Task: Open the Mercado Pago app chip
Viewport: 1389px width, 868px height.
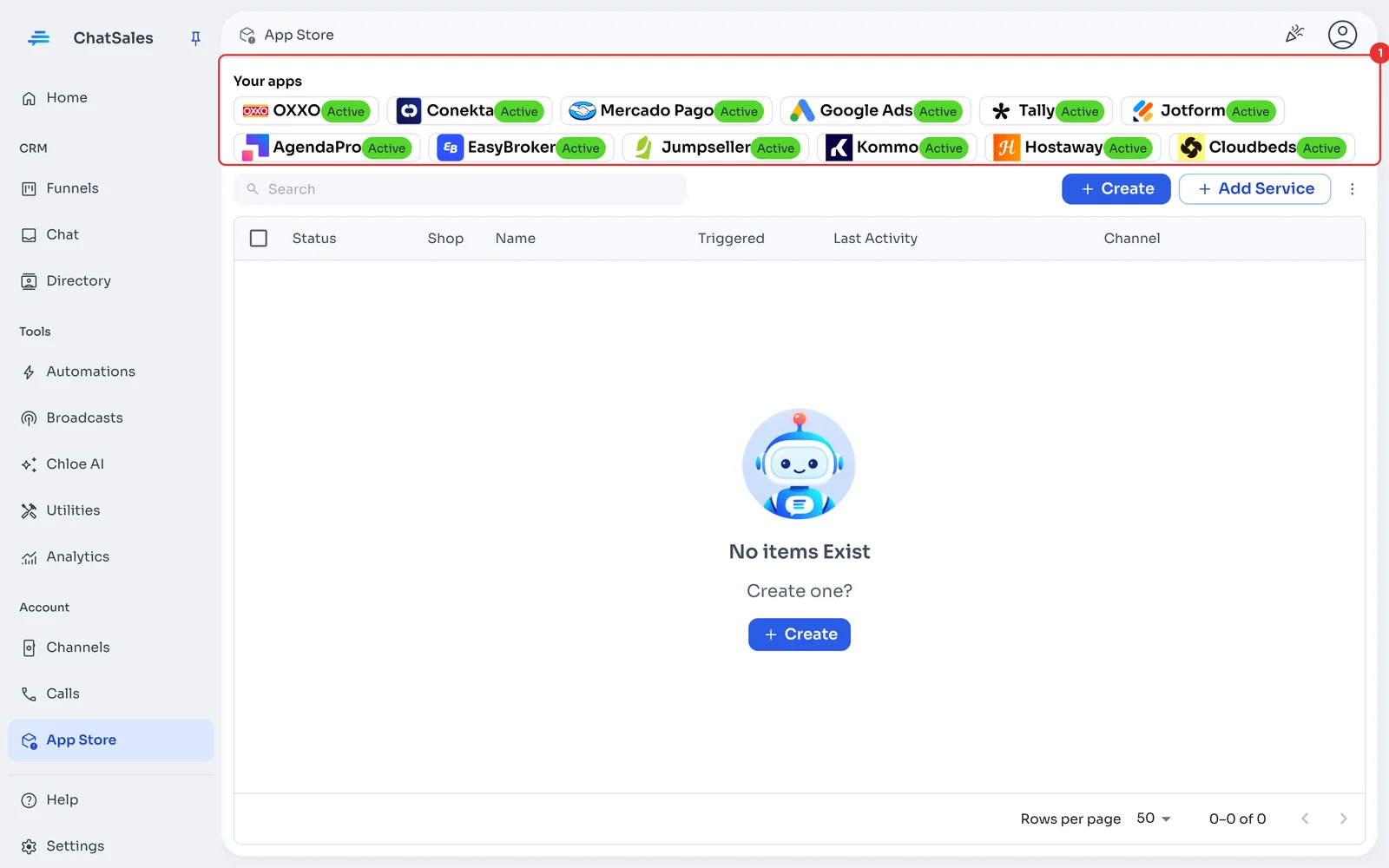Action: (x=666, y=111)
